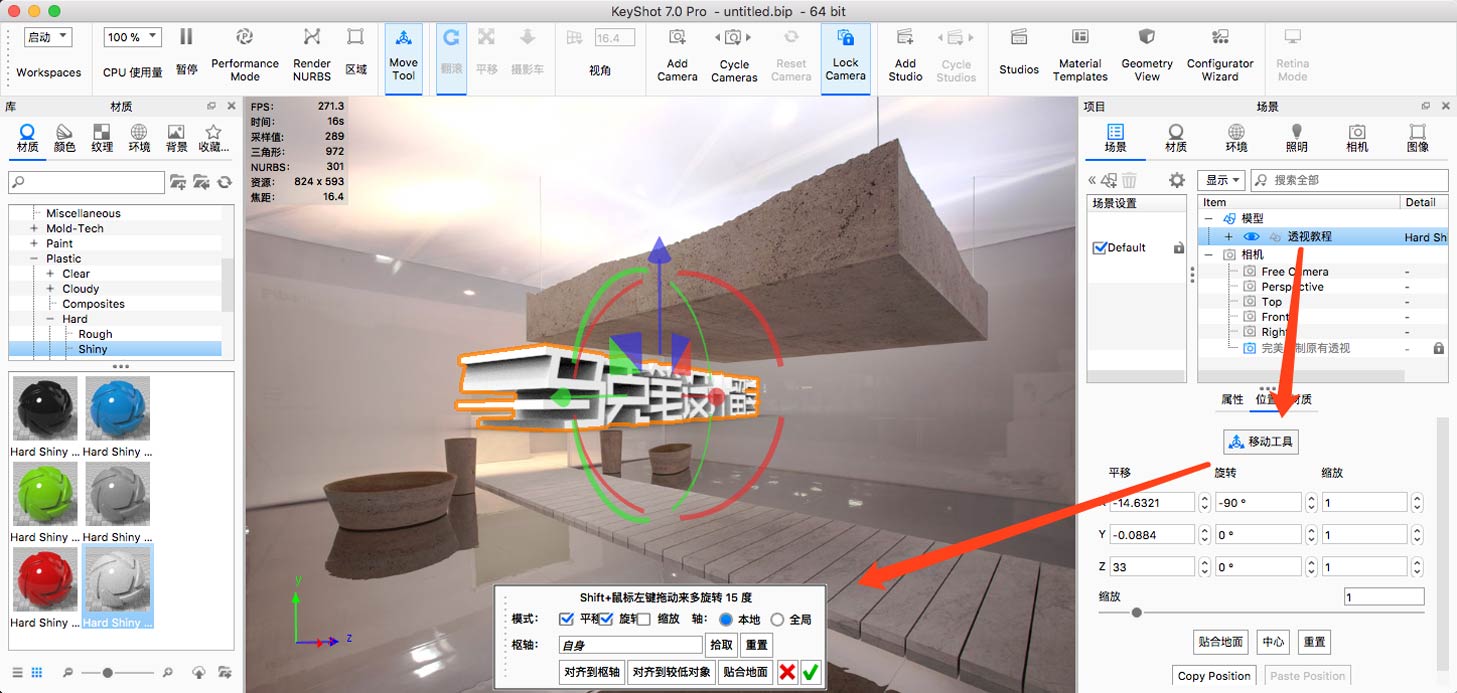This screenshot has height=693, width=1457.
Task: Open the Studios panel
Action: coord(1019,52)
